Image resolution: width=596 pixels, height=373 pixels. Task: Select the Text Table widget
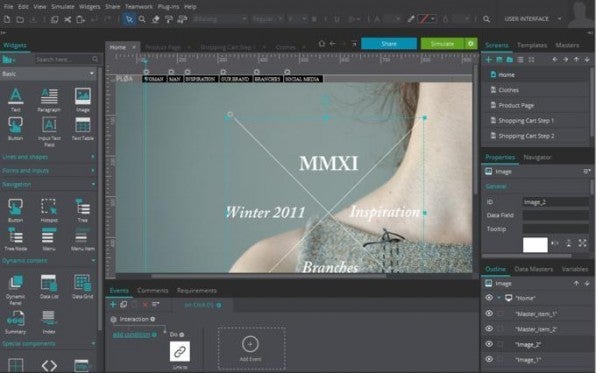[82, 125]
